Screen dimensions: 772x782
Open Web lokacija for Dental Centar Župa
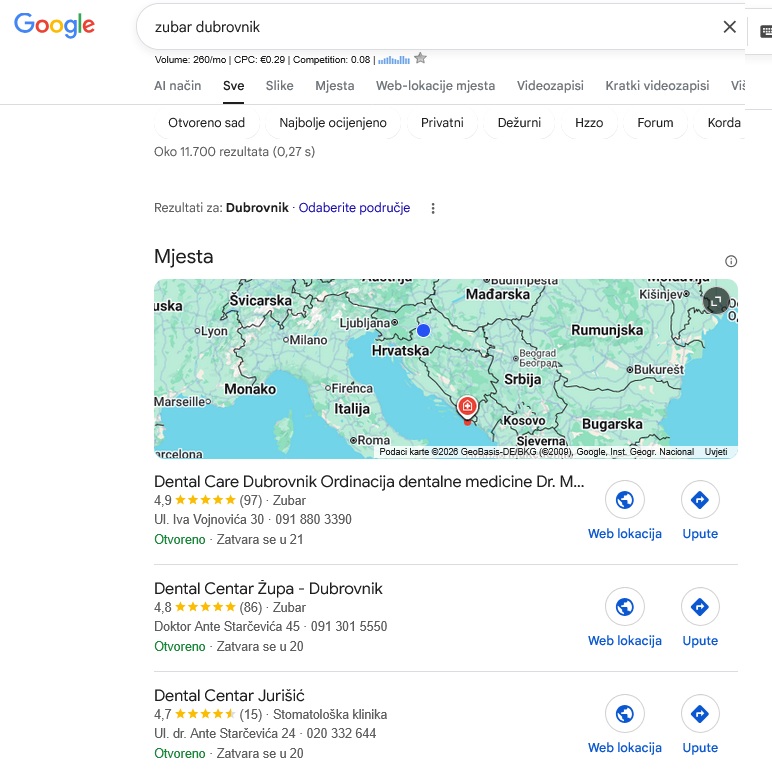point(625,607)
